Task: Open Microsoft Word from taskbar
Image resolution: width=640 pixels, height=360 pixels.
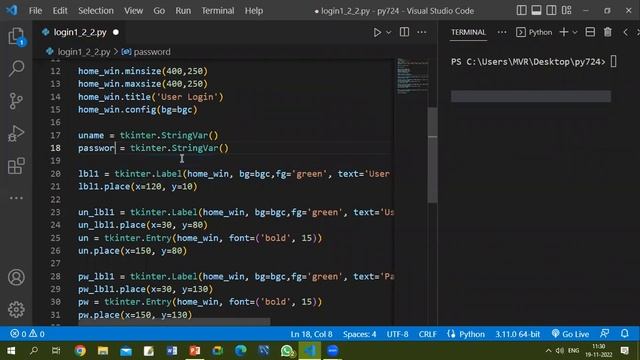Action: 172,351
